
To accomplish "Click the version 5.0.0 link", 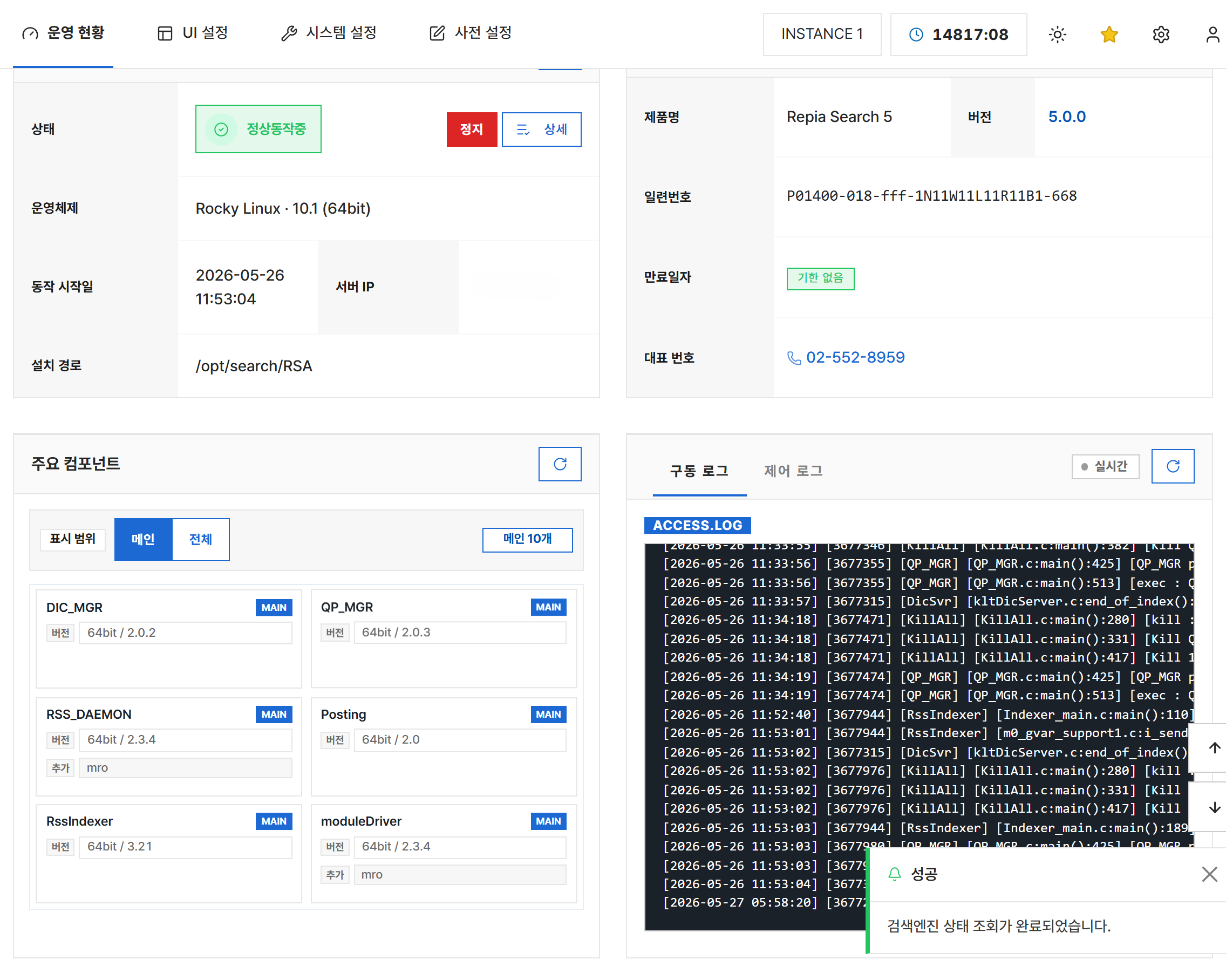I will [1067, 117].
